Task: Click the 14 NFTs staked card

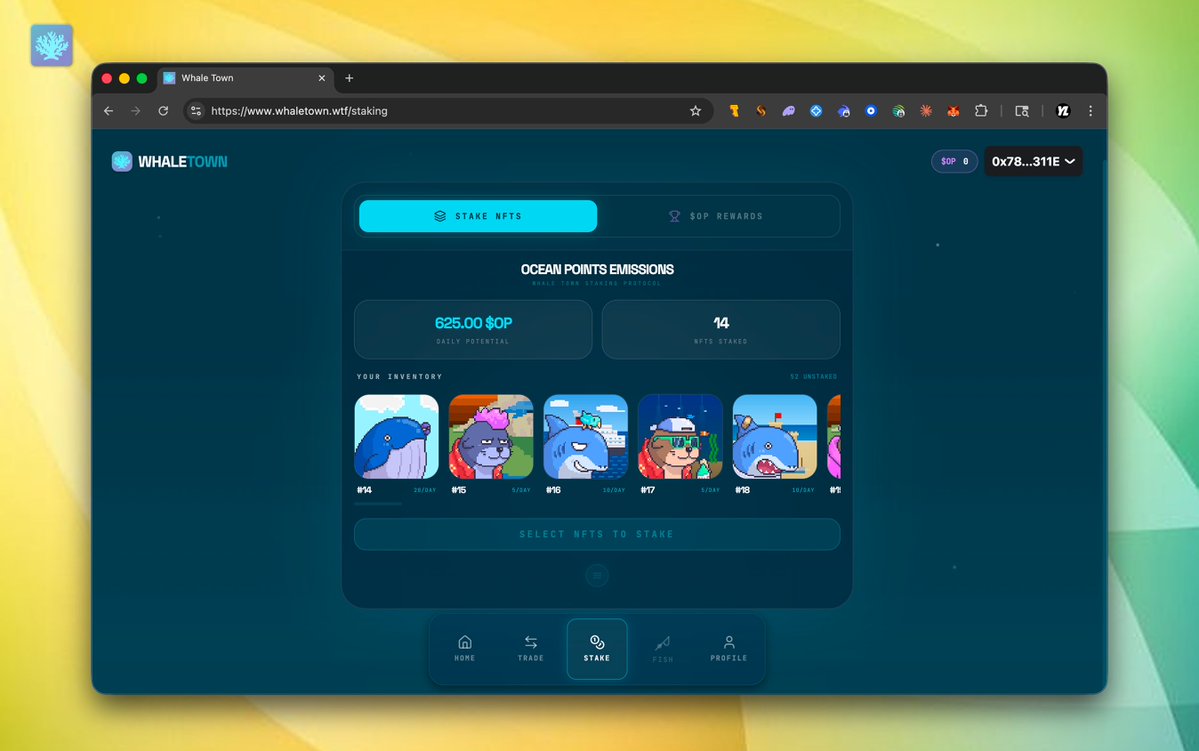Action: tap(721, 329)
